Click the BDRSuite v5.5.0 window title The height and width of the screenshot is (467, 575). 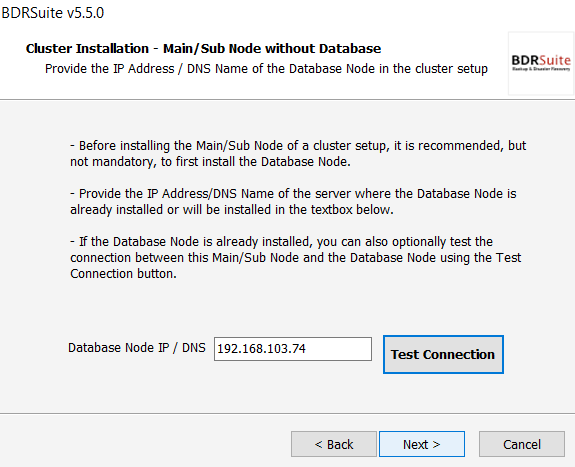[x=53, y=13]
